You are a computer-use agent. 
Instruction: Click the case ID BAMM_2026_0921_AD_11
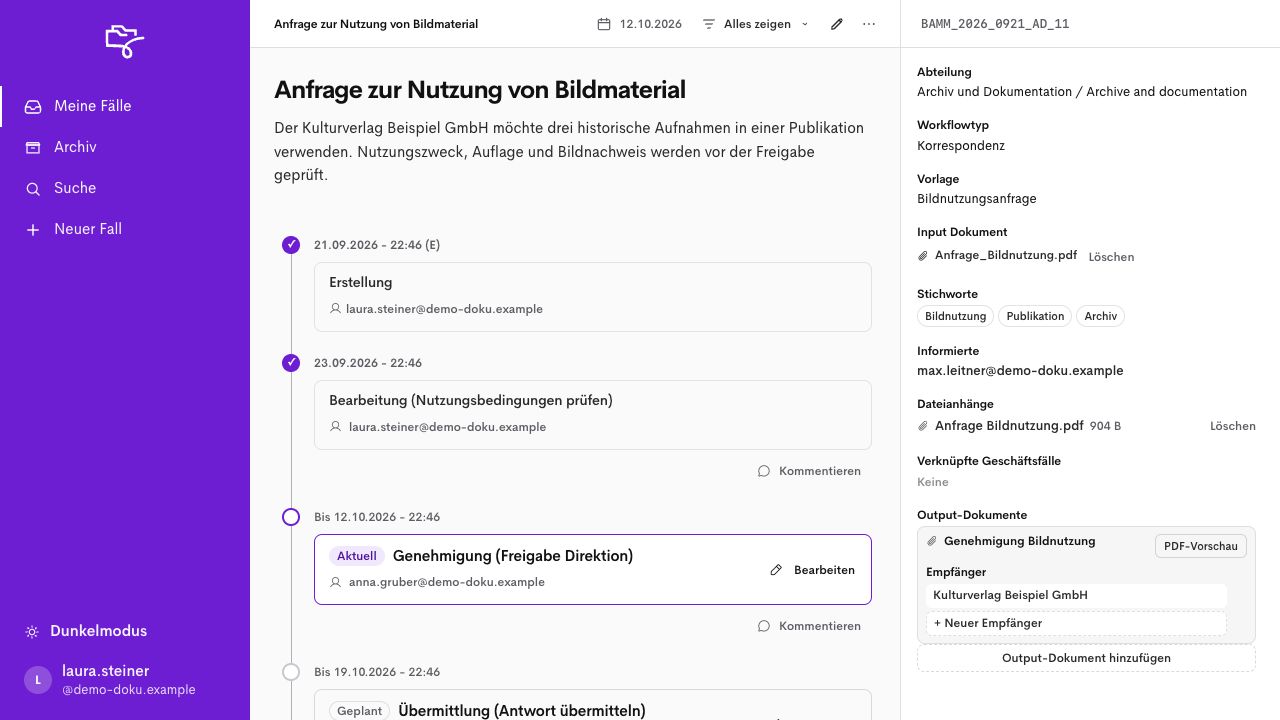pos(995,24)
